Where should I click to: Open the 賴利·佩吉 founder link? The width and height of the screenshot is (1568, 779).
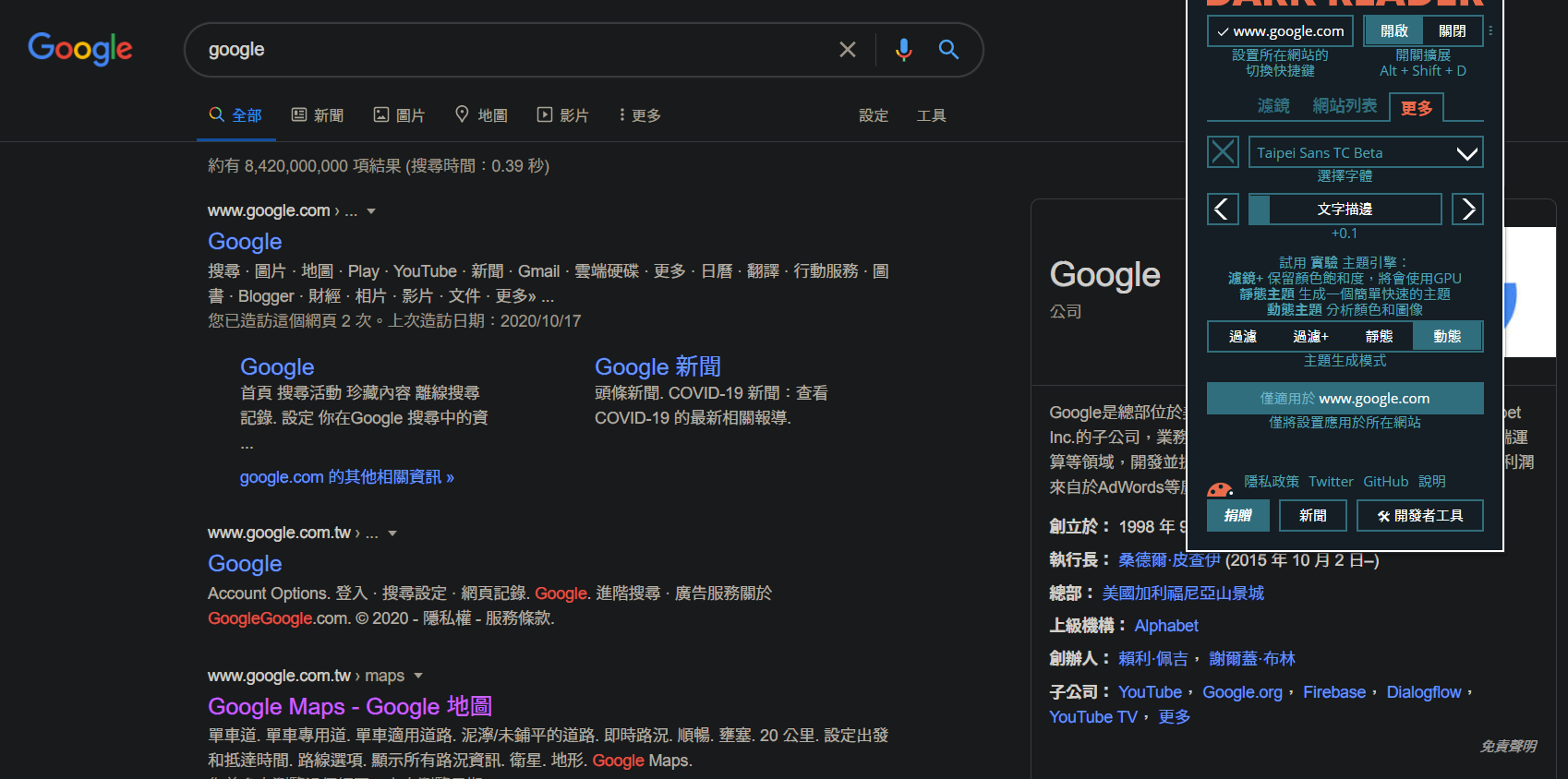coord(1153,659)
